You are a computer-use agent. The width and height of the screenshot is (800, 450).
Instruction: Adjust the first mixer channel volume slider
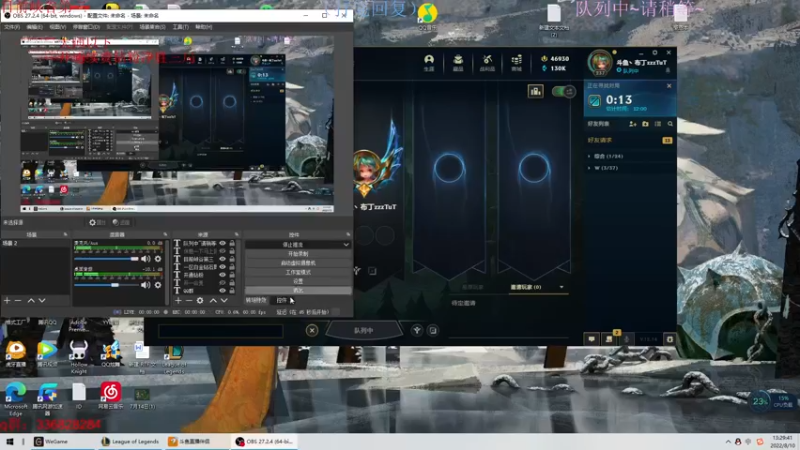106,259
